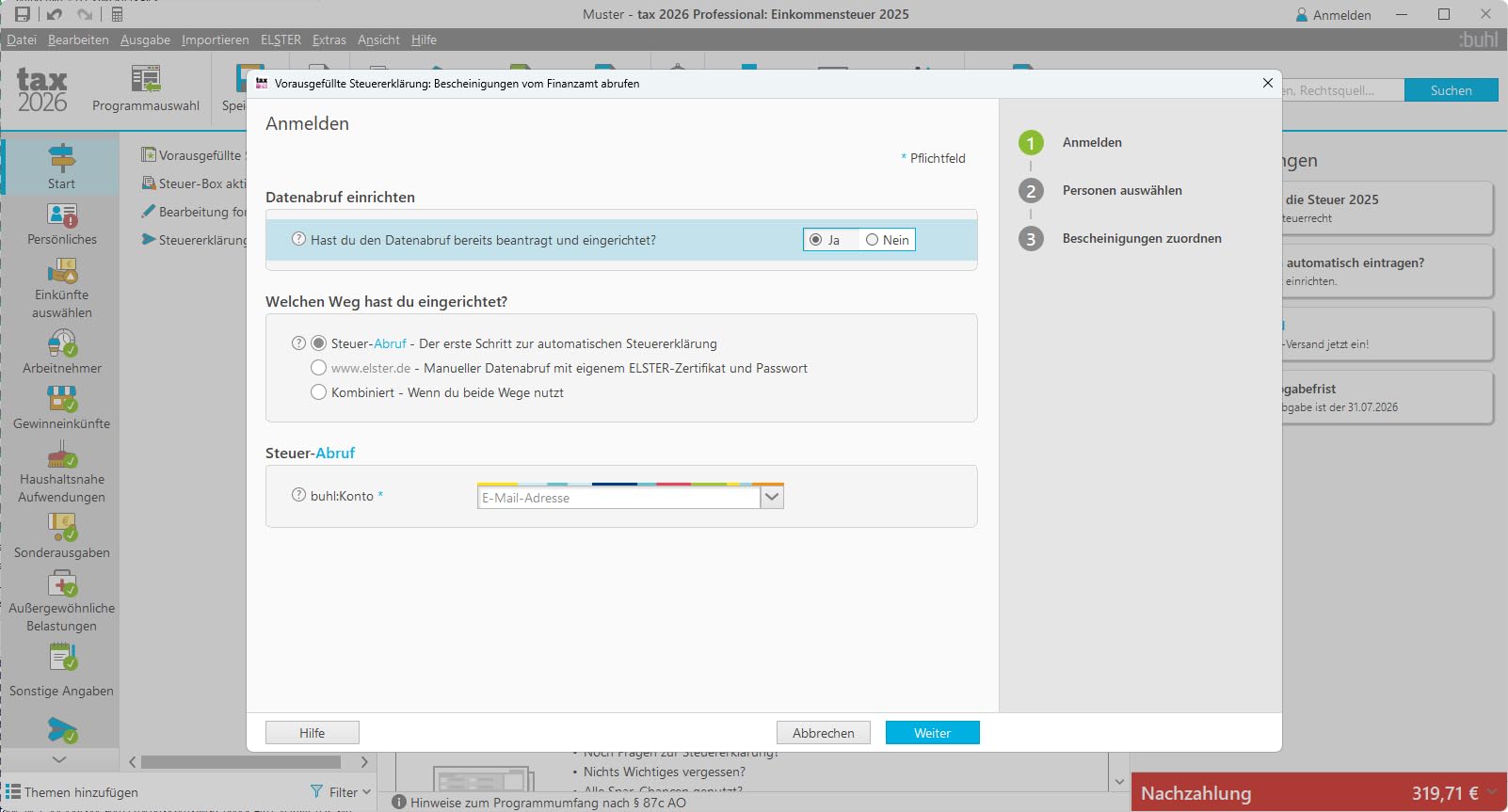Select Ja for Datenabruf already set up
This screenshot has width=1508, height=812.
(816, 240)
